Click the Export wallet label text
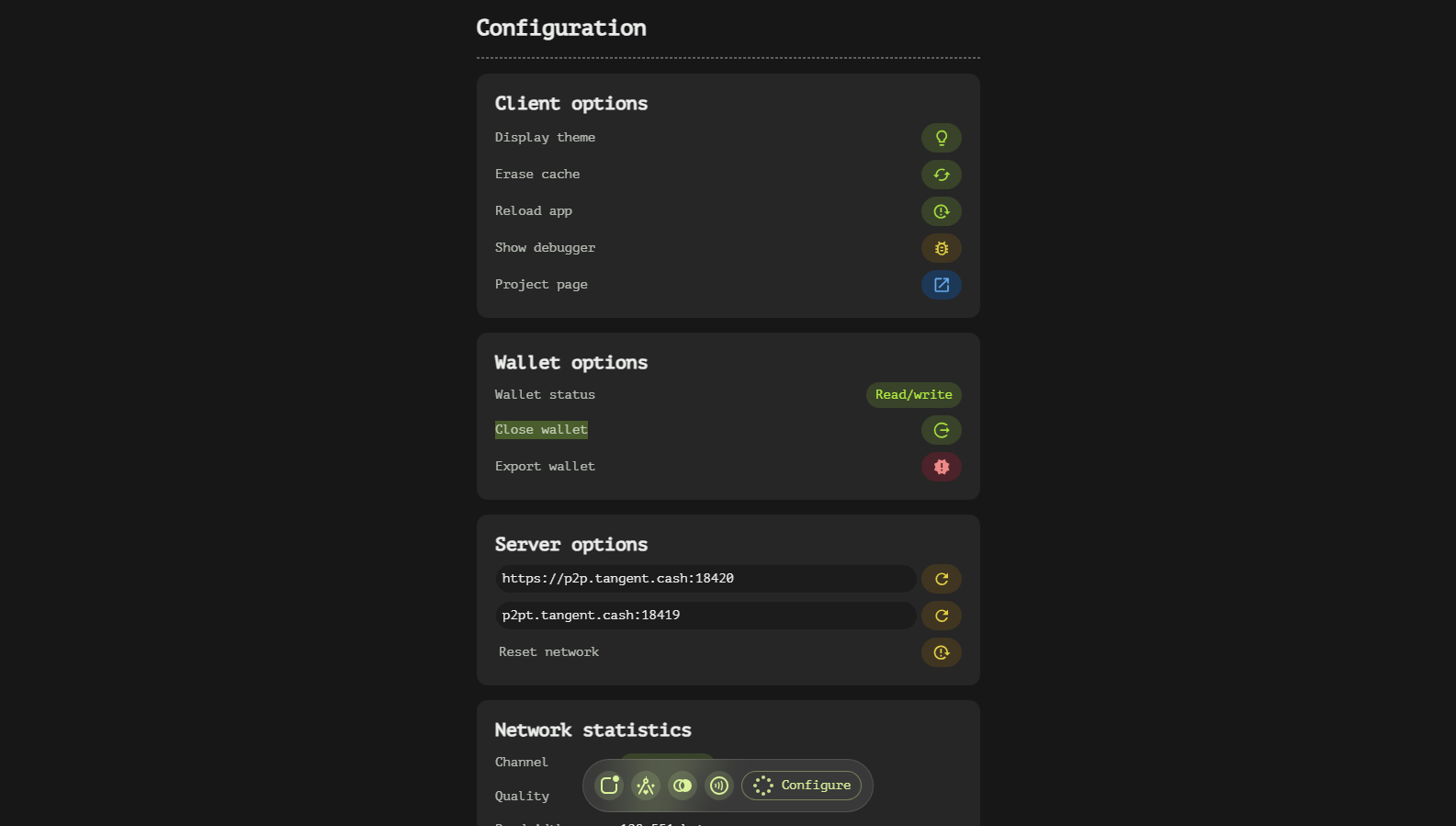Viewport: 1456px width, 826px height. 545,467
